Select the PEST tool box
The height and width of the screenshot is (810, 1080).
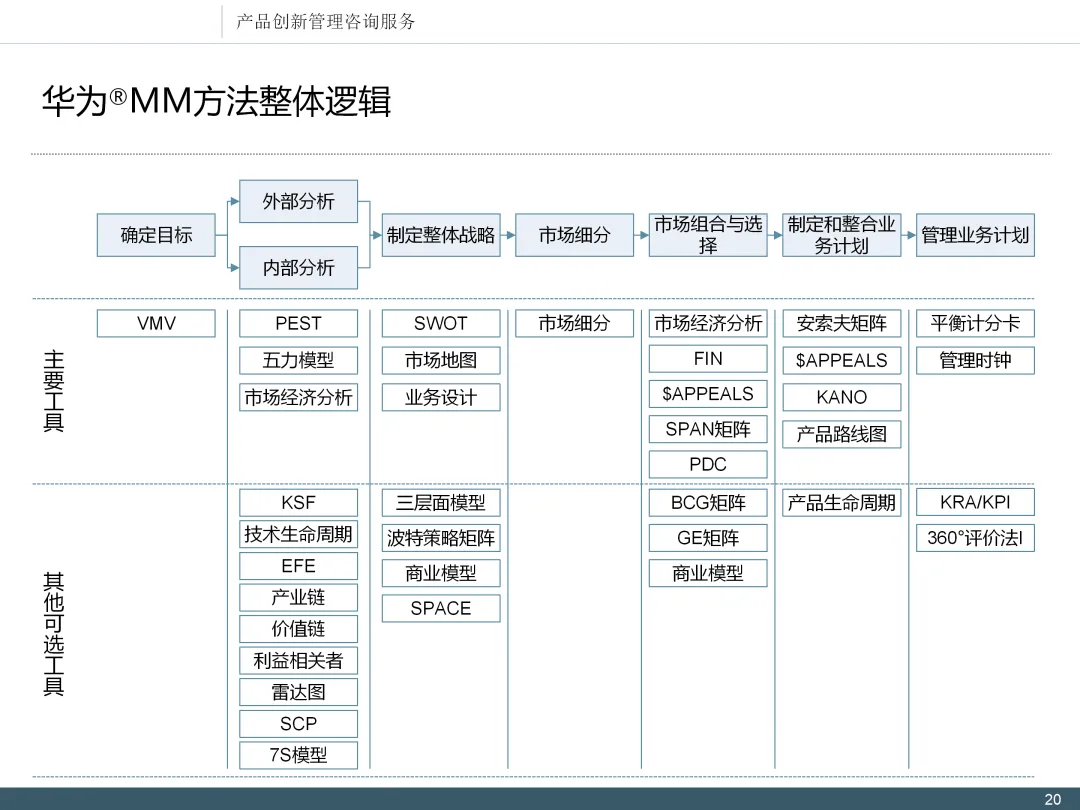[x=298, y=323]
